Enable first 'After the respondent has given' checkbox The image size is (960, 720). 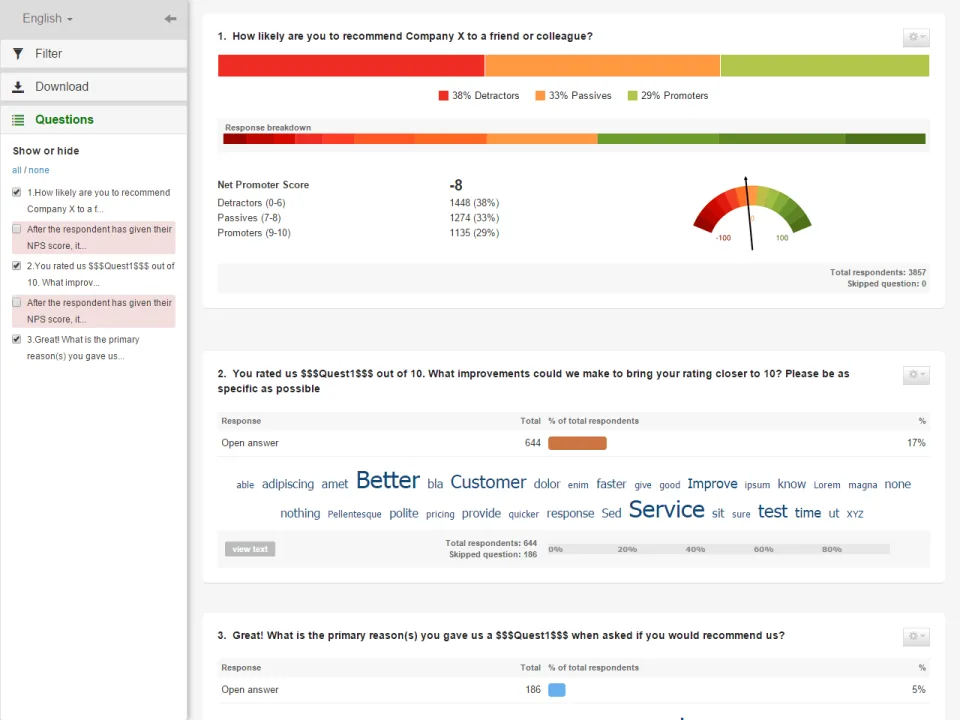click(x=17, y=229)
